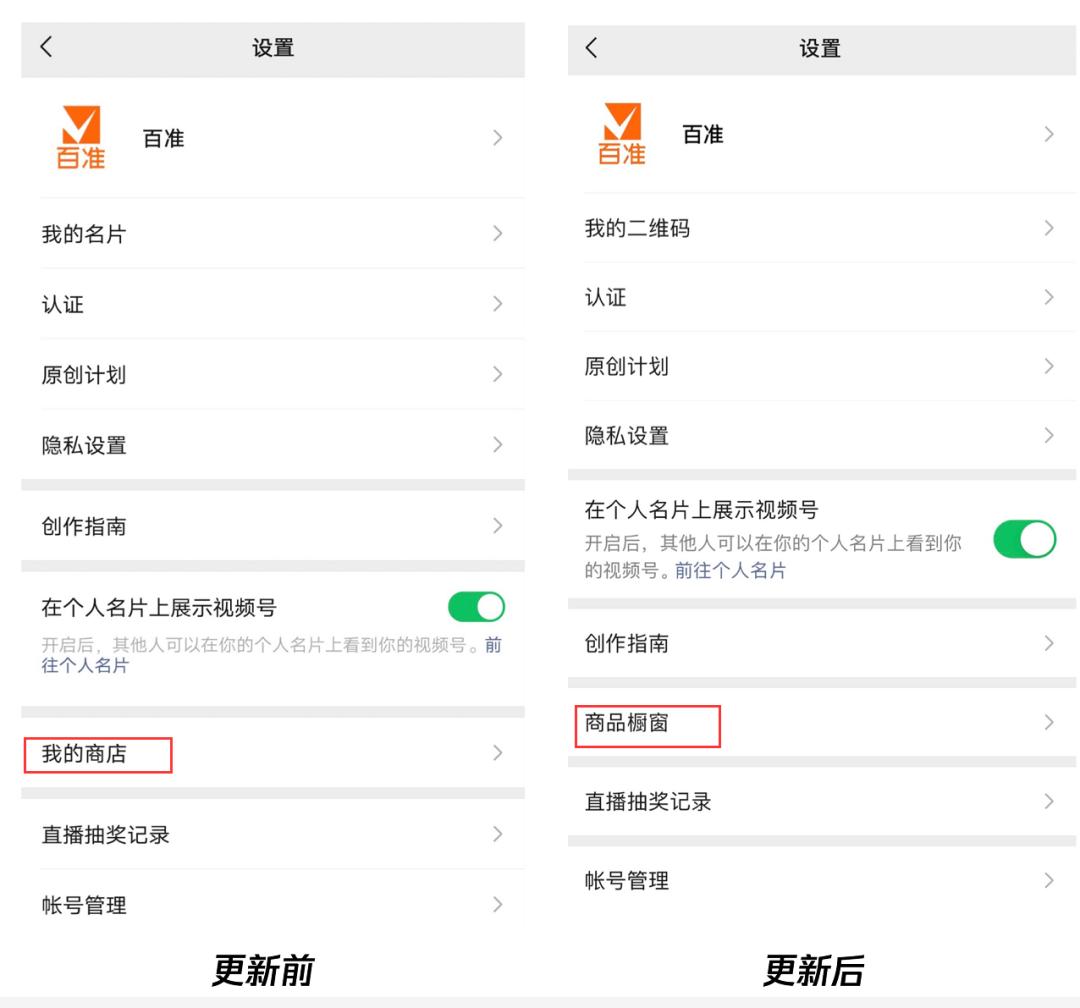Open 我的名片 in the left panel
1080x1008 pixels.
84,235
